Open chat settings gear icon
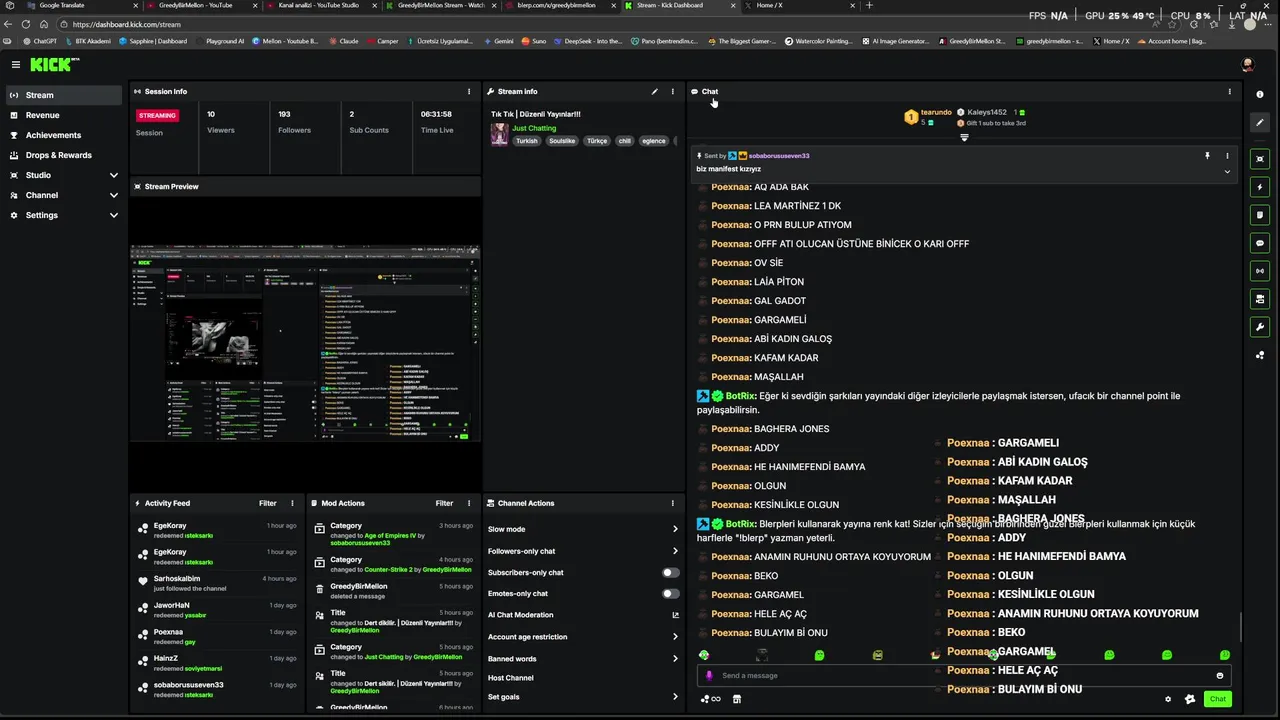1280x720 pixels. [1168, 699]
